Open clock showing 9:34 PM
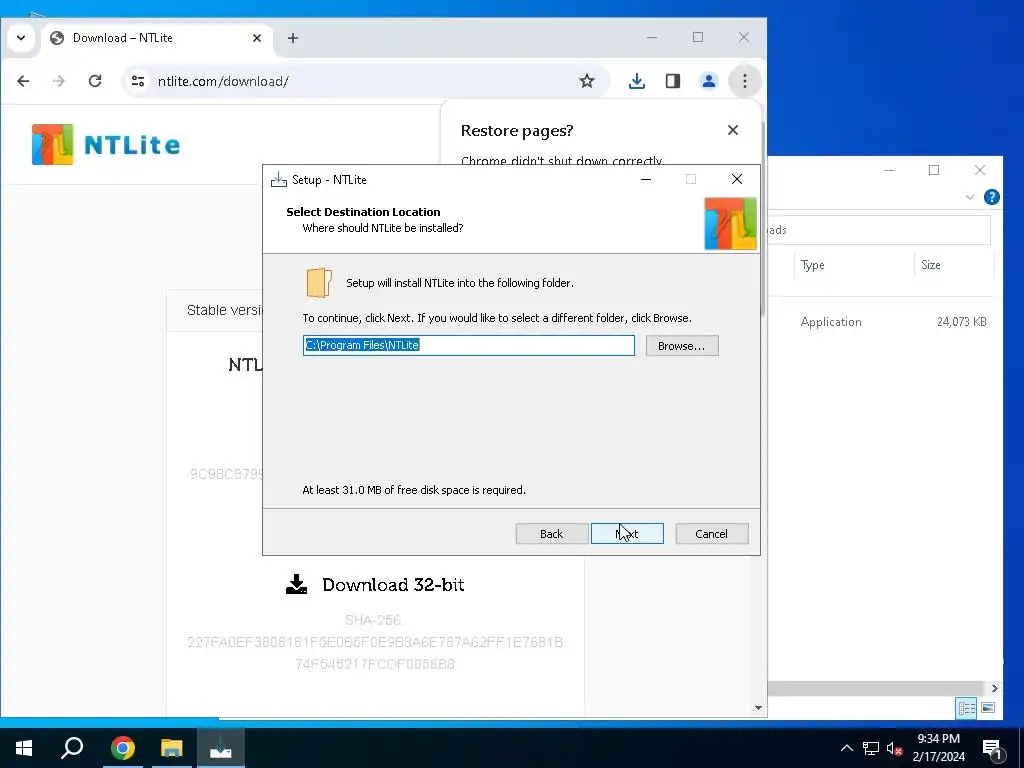Viewport: 1024px width, 768px height. click(x=938, y=748)
